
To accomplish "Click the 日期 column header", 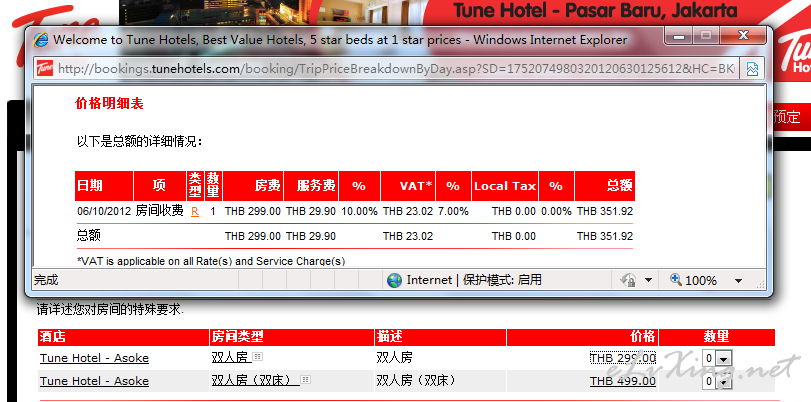I will pyautogui.click(x=104, y=186).
